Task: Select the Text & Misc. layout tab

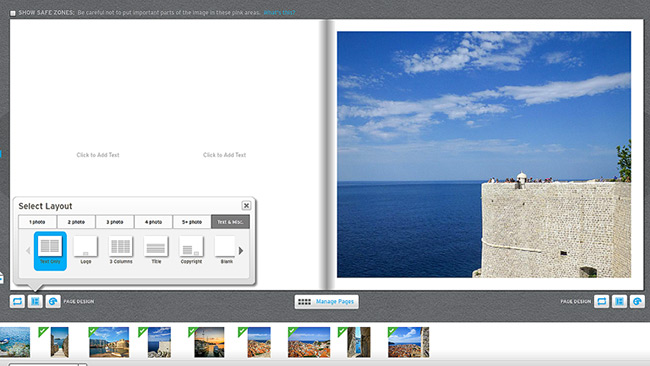Action: (x=230, y=222)
